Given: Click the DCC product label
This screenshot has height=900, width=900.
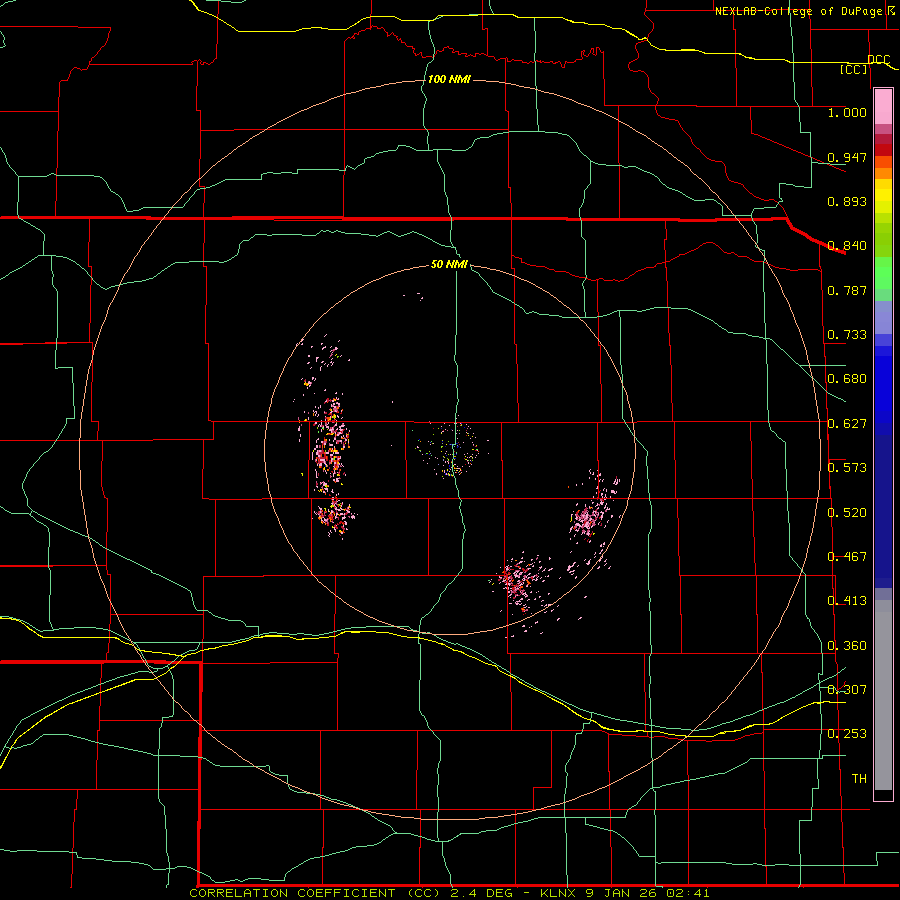Looking at the screenshot, I should pos(878,59).
